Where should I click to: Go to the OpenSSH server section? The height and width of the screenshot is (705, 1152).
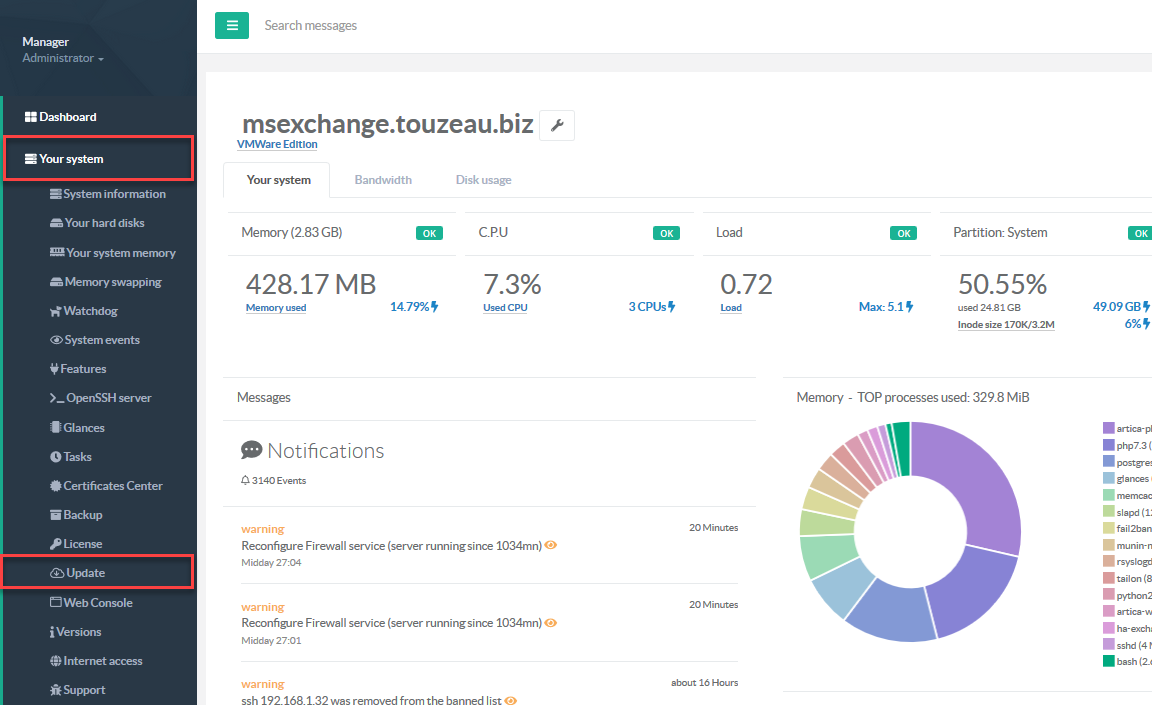pos(108,398)
